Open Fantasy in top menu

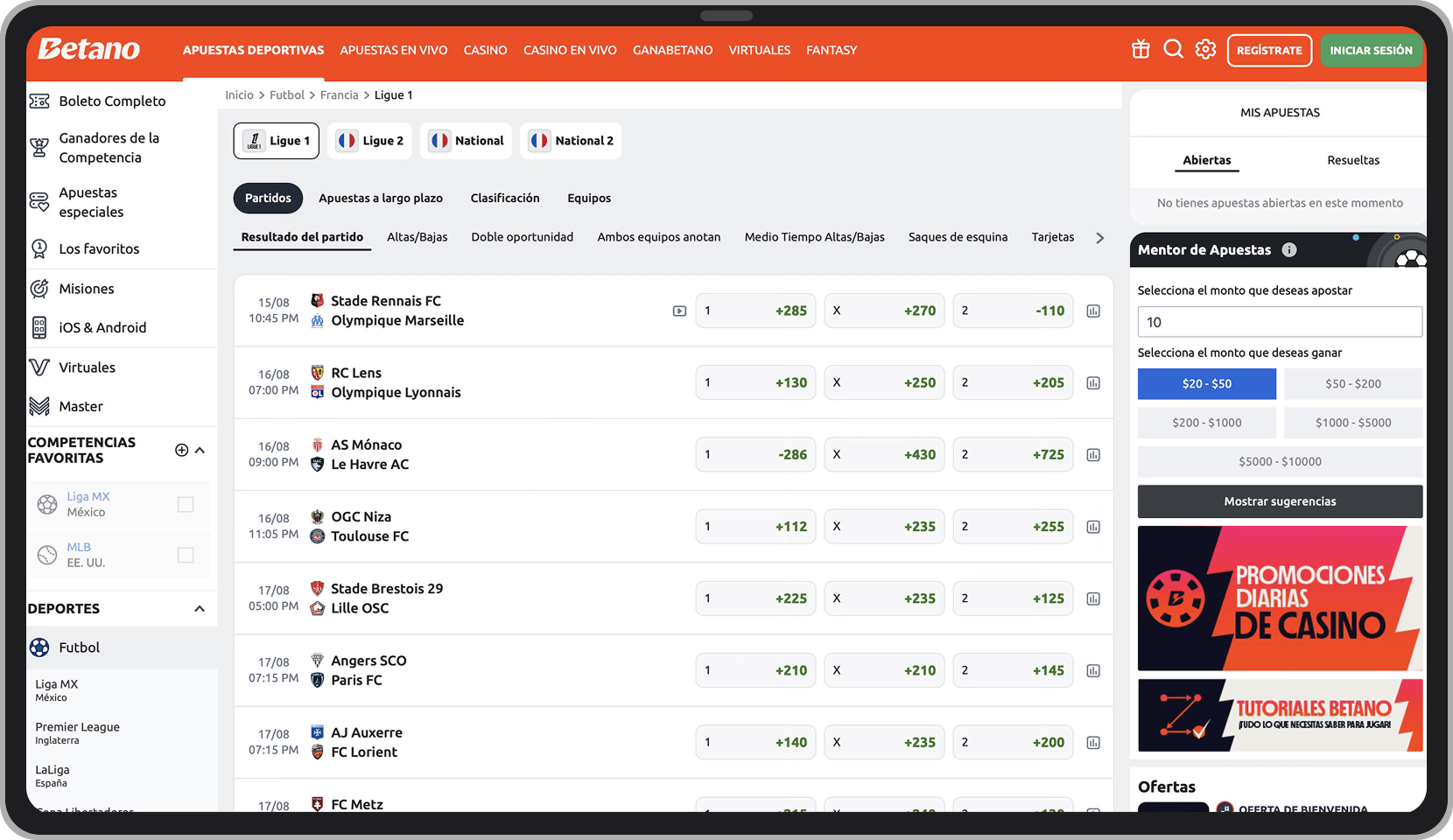pos(832,51)
